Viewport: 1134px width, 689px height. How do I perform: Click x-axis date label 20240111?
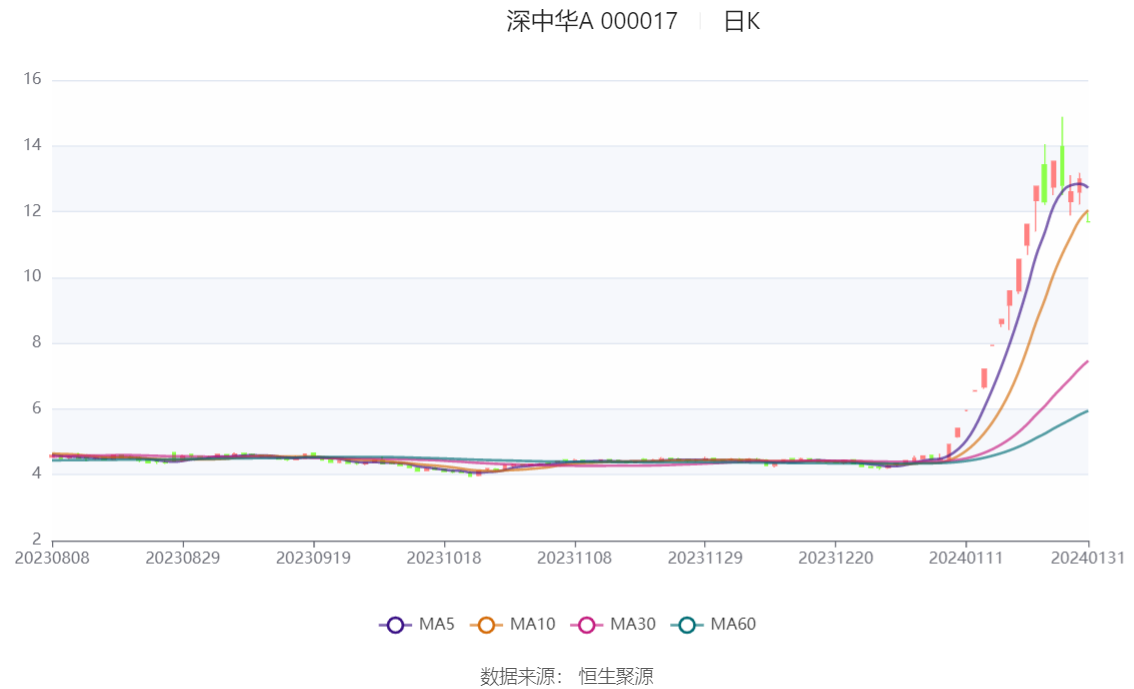(x=966, y=558)
